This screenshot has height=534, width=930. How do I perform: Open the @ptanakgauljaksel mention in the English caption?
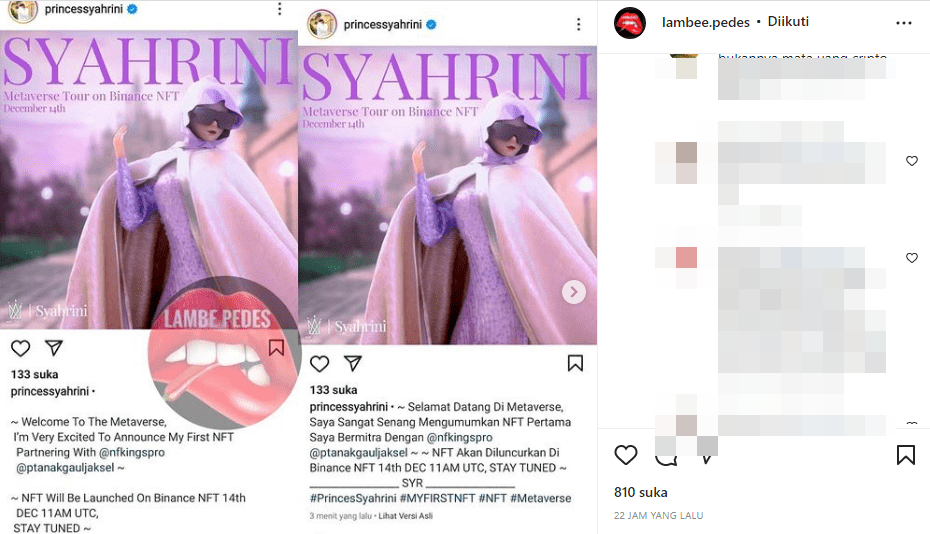(65, 468)
